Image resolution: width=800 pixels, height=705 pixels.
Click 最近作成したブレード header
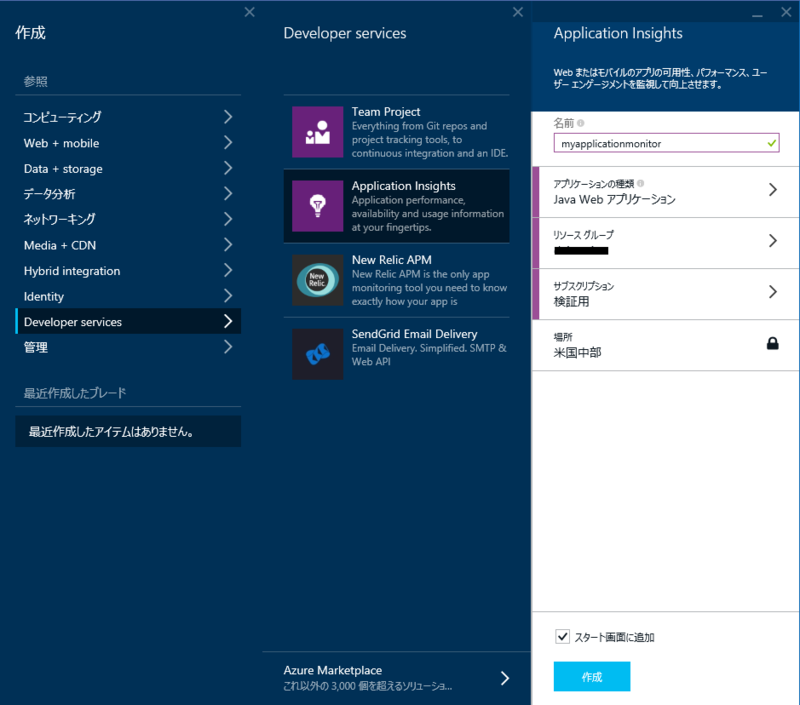click(75, 393)
